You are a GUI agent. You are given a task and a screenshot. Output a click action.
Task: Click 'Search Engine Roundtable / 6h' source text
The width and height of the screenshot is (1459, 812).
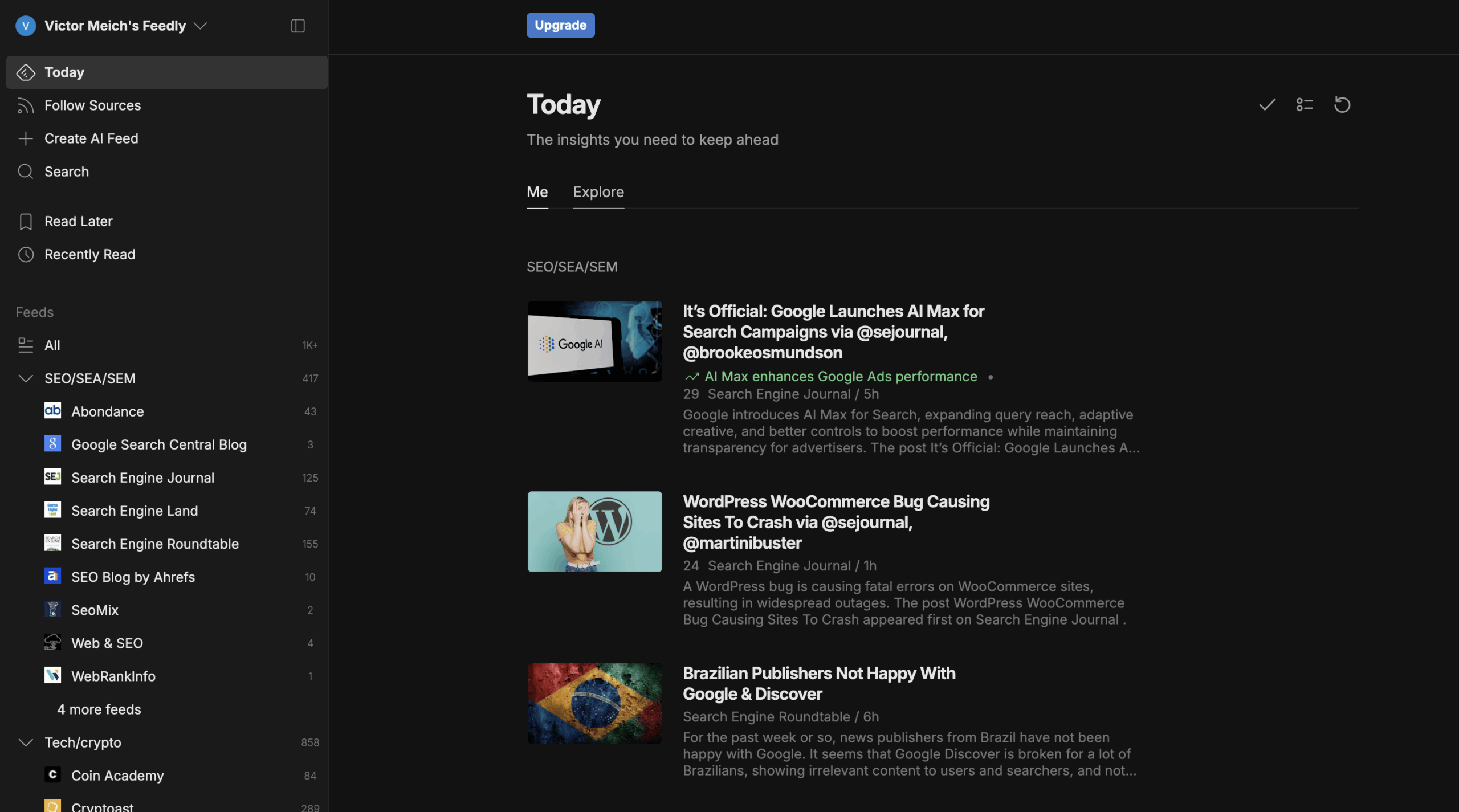click(781, 717)
